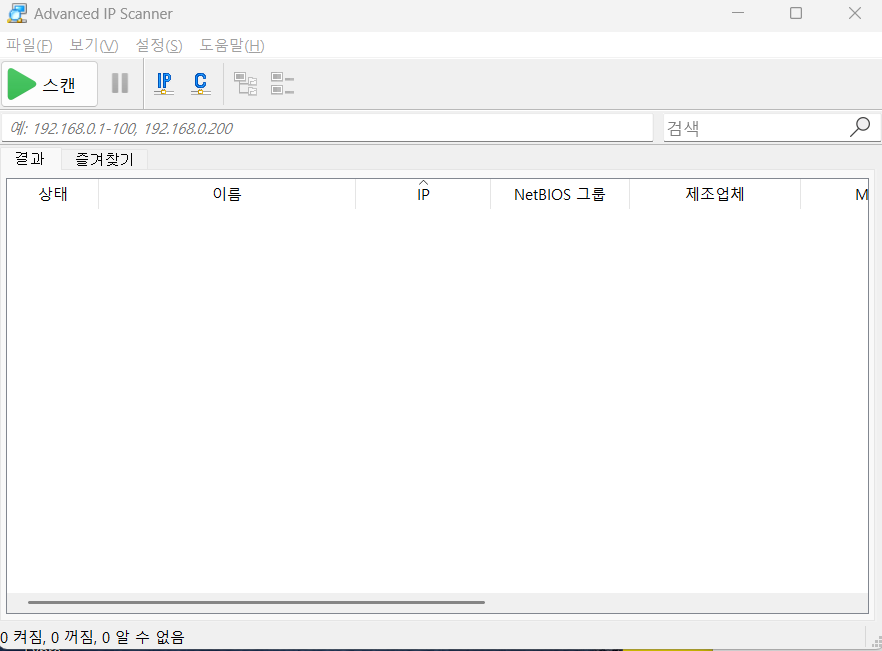Open the 보기(V) menu
The height and width of the screenshot is (651, 882).
(x=94, y=45)
